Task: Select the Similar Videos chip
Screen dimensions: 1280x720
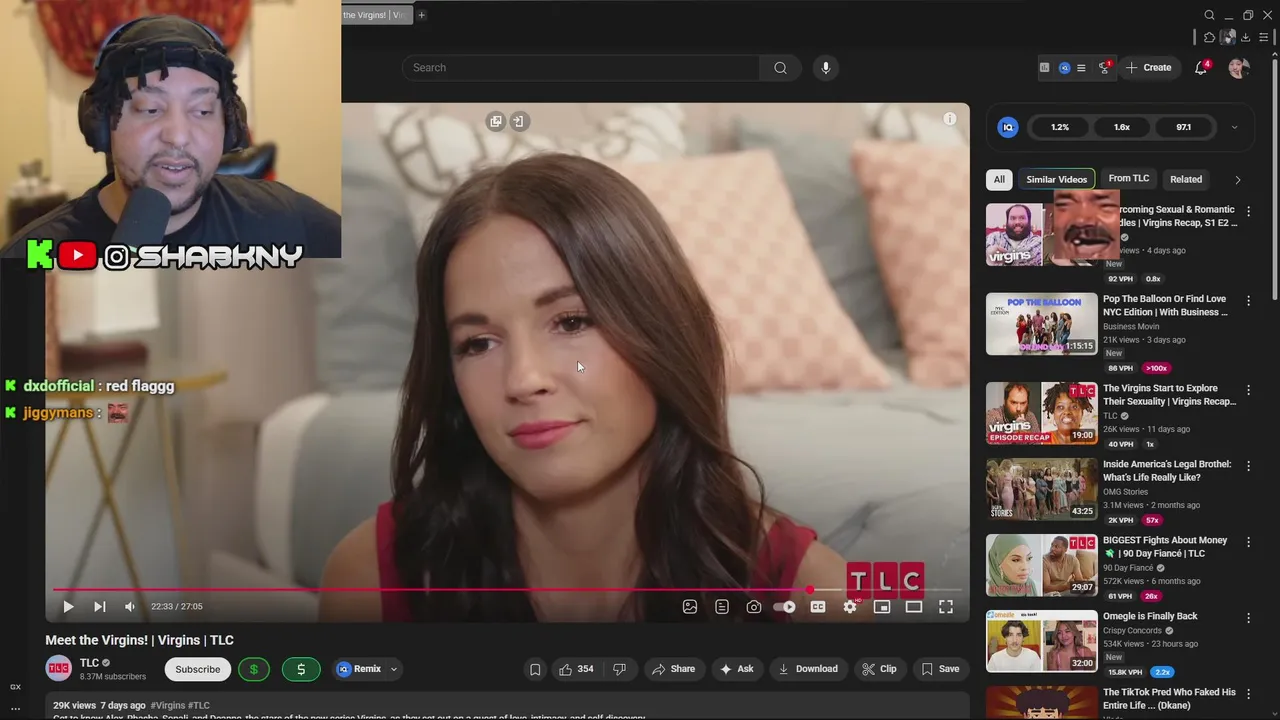Action: click(x=1056, y=179)
